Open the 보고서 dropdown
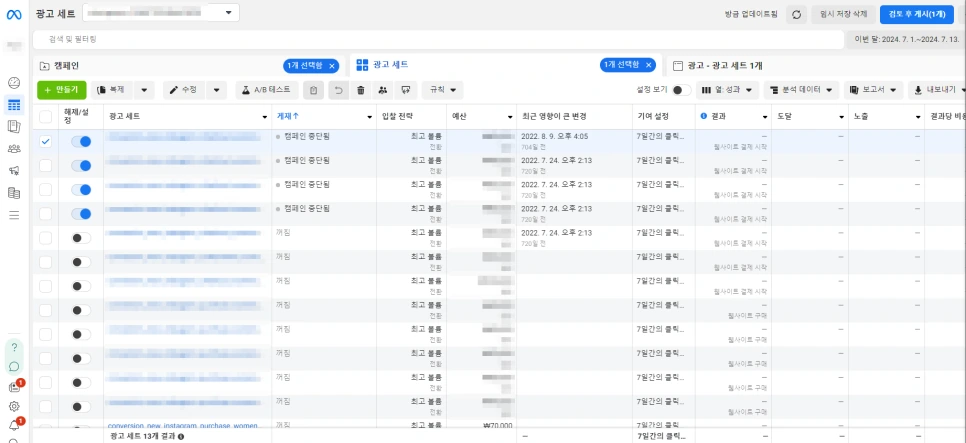The image size is (966, 443). (872, 90)
